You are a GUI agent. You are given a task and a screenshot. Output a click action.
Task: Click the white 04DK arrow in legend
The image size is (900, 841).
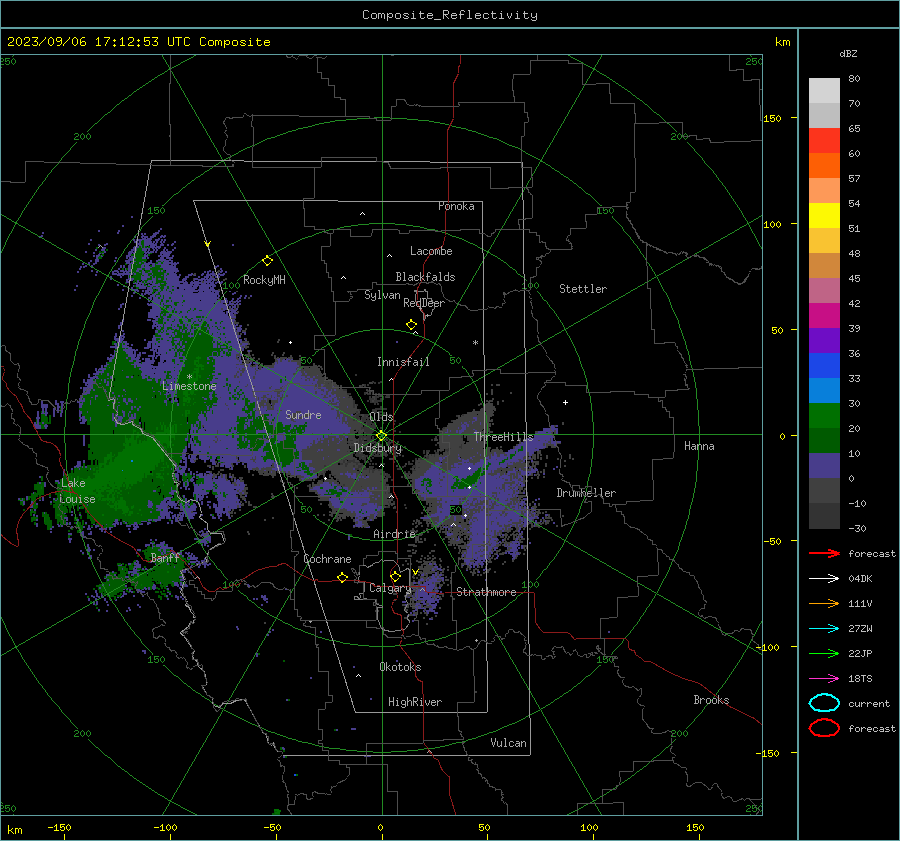(x=824, y=578)
